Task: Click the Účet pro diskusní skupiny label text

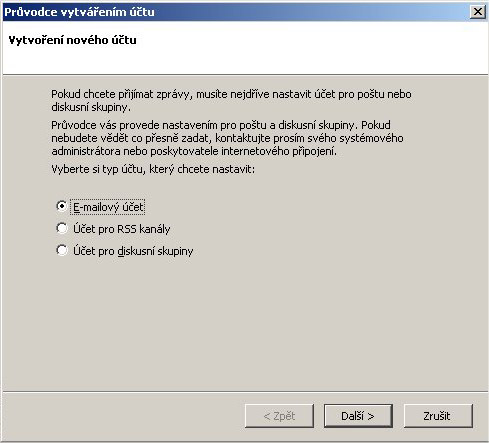Action: coord(133,251)
